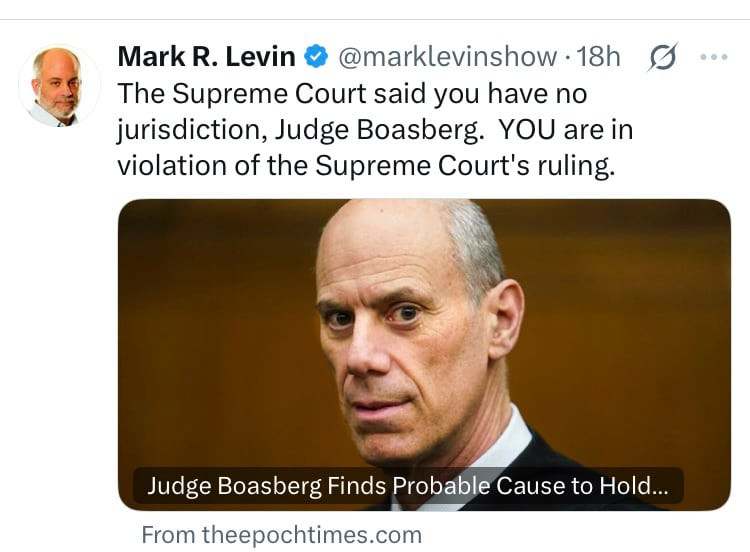
Task: Click the tweet line "violation of the Supreme Court's ruling."
Action: pyautogui.click(x=365, y=166)
